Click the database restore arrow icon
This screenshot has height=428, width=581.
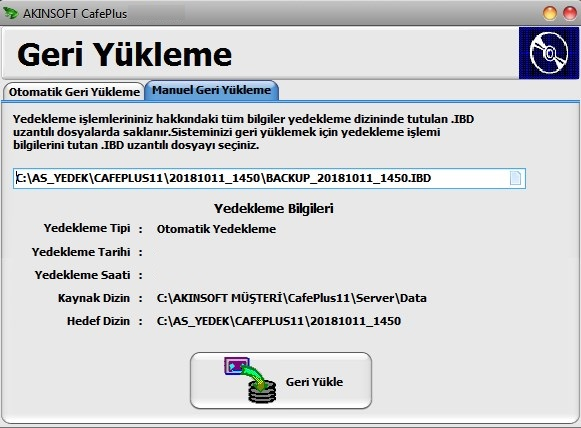(x=250, y=380)
